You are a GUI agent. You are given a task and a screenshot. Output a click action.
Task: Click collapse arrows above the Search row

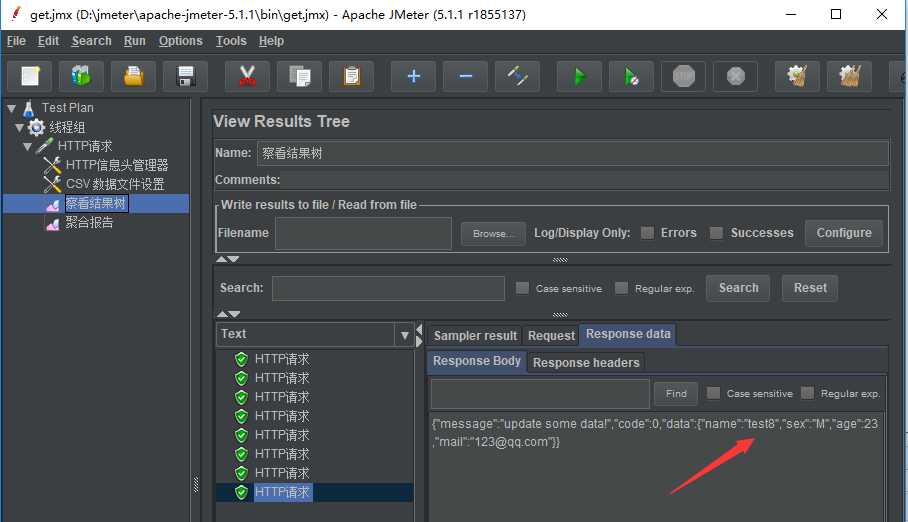tap(228, 259)
